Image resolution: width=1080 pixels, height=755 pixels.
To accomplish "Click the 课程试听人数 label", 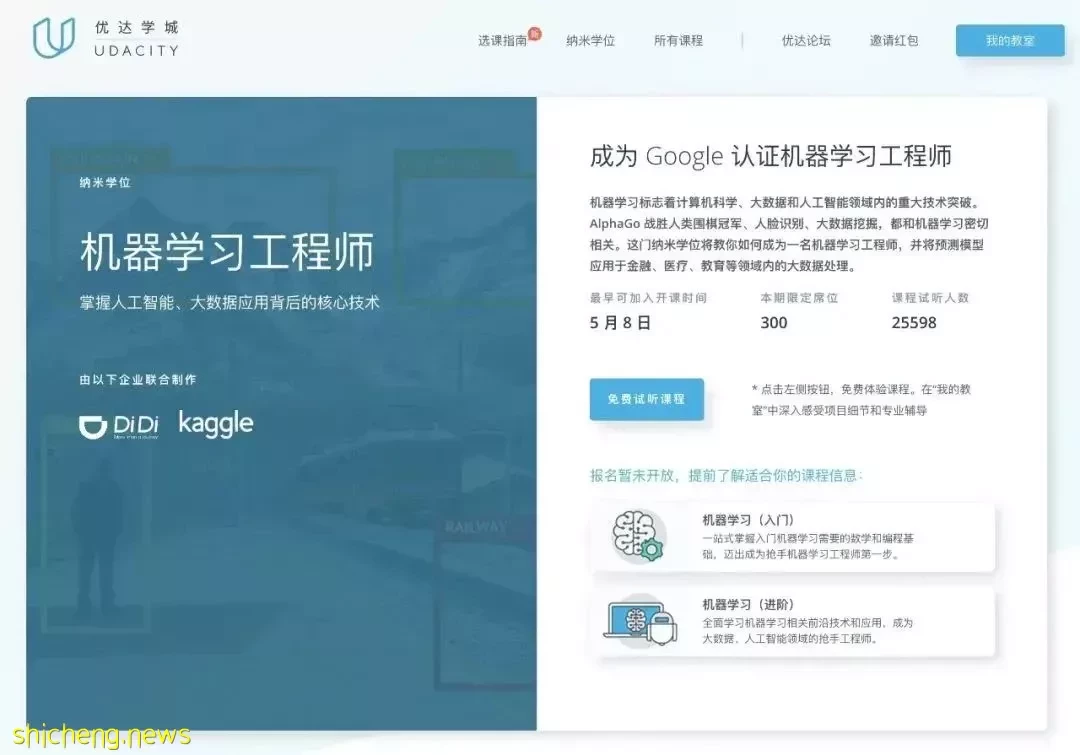I will (x=930, y=298).
